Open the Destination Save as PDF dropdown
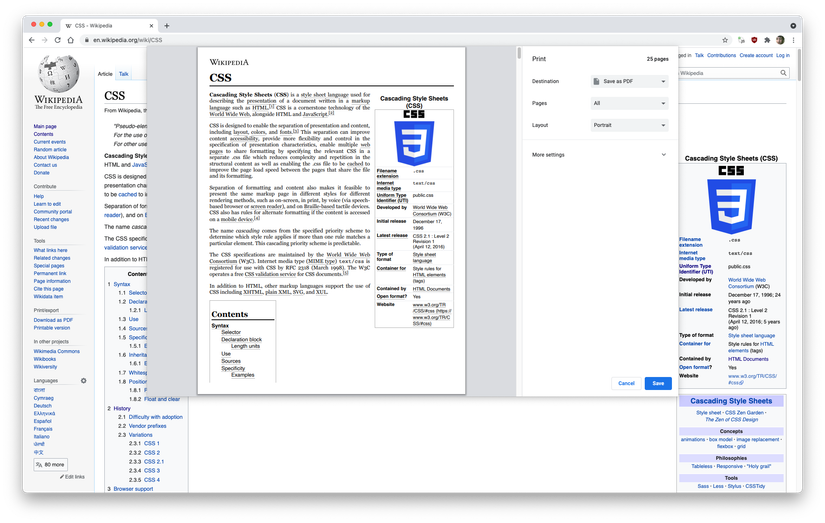This screenshot has height=523, width=825. coord(630,82)
